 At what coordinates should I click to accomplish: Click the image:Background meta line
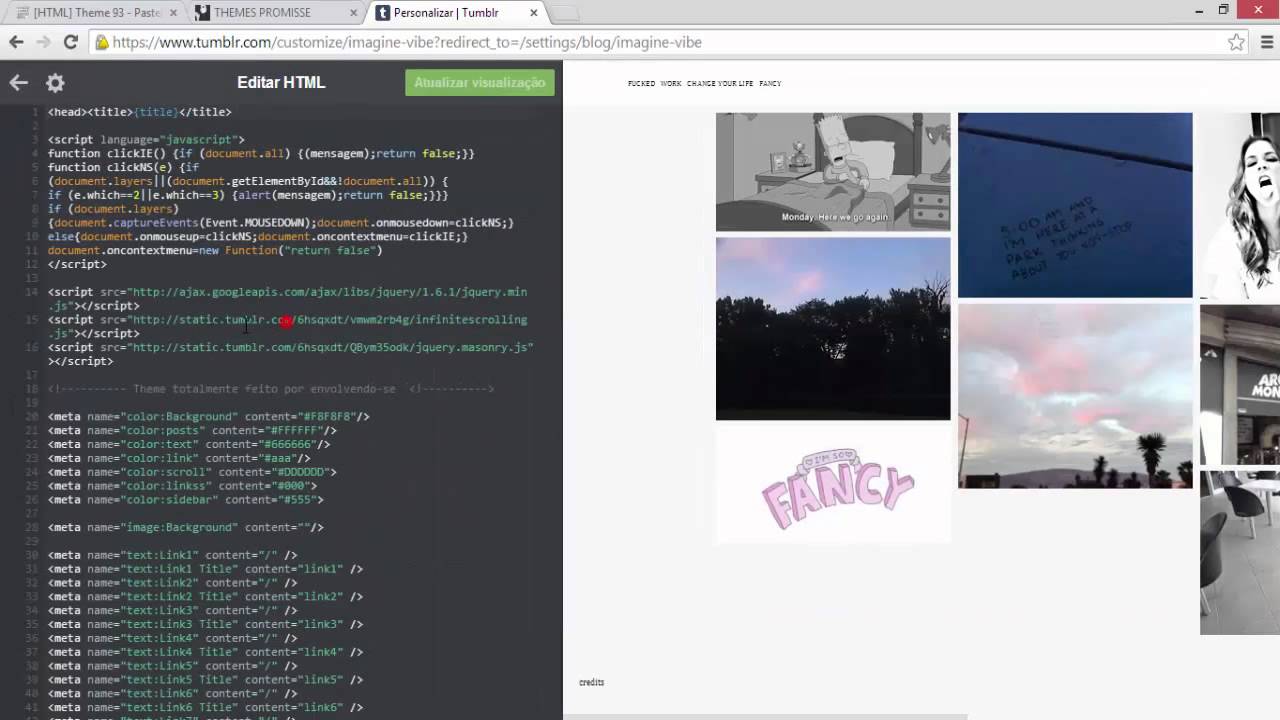click(185, 528)
